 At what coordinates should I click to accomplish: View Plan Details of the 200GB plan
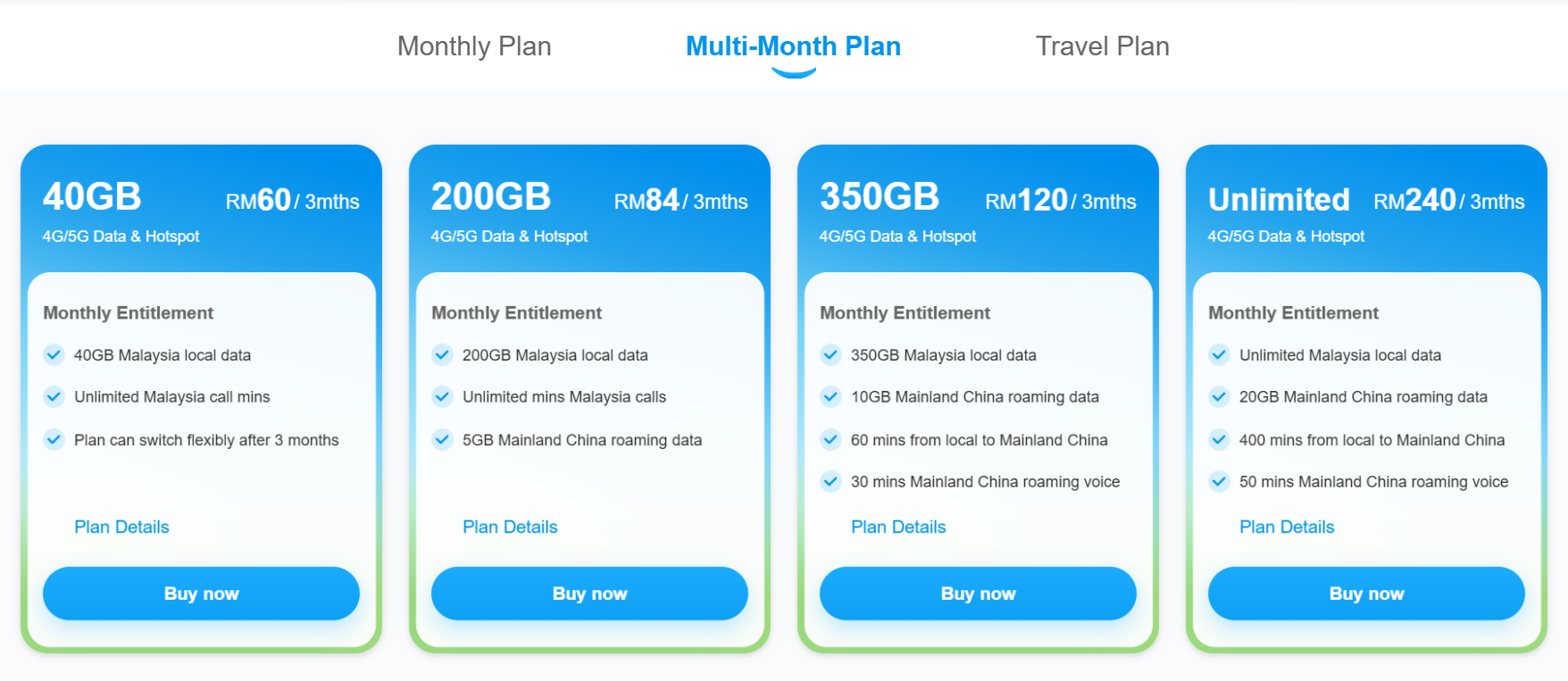pos(510,527)
